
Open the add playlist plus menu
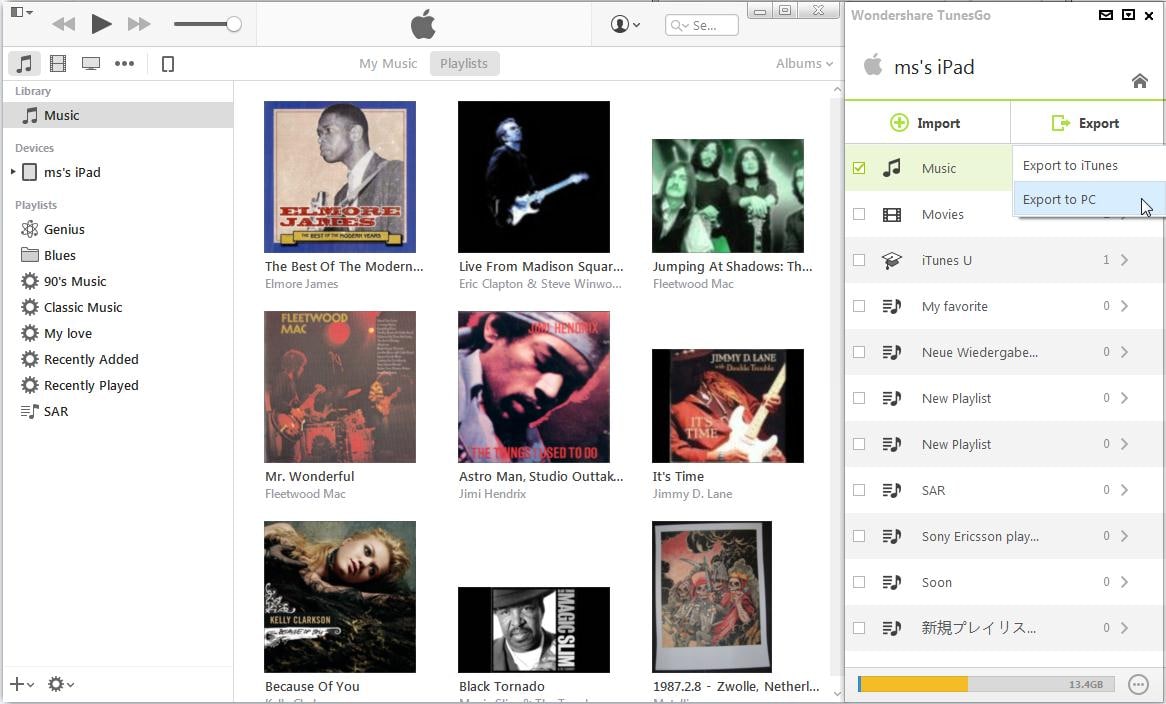22,684
